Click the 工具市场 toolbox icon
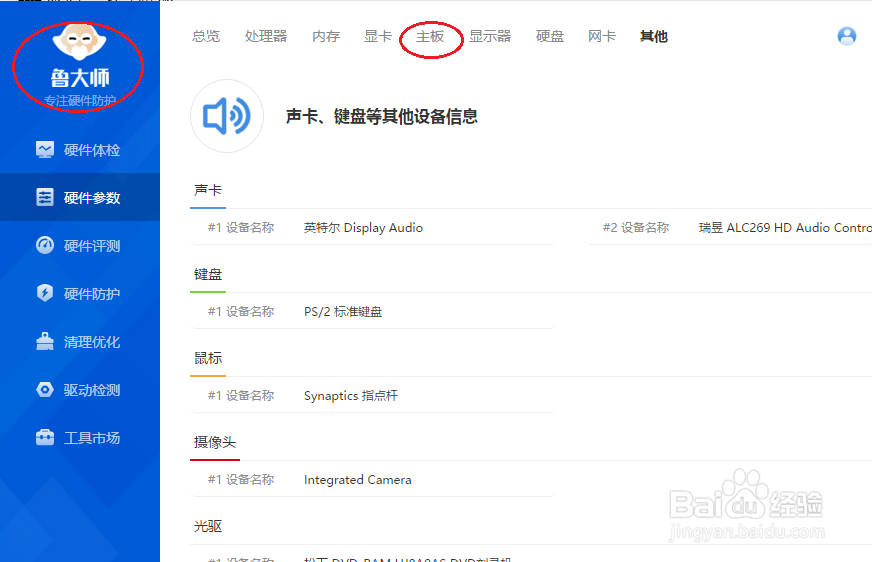The width and height of the screenshot is (872, 562). 45,437
